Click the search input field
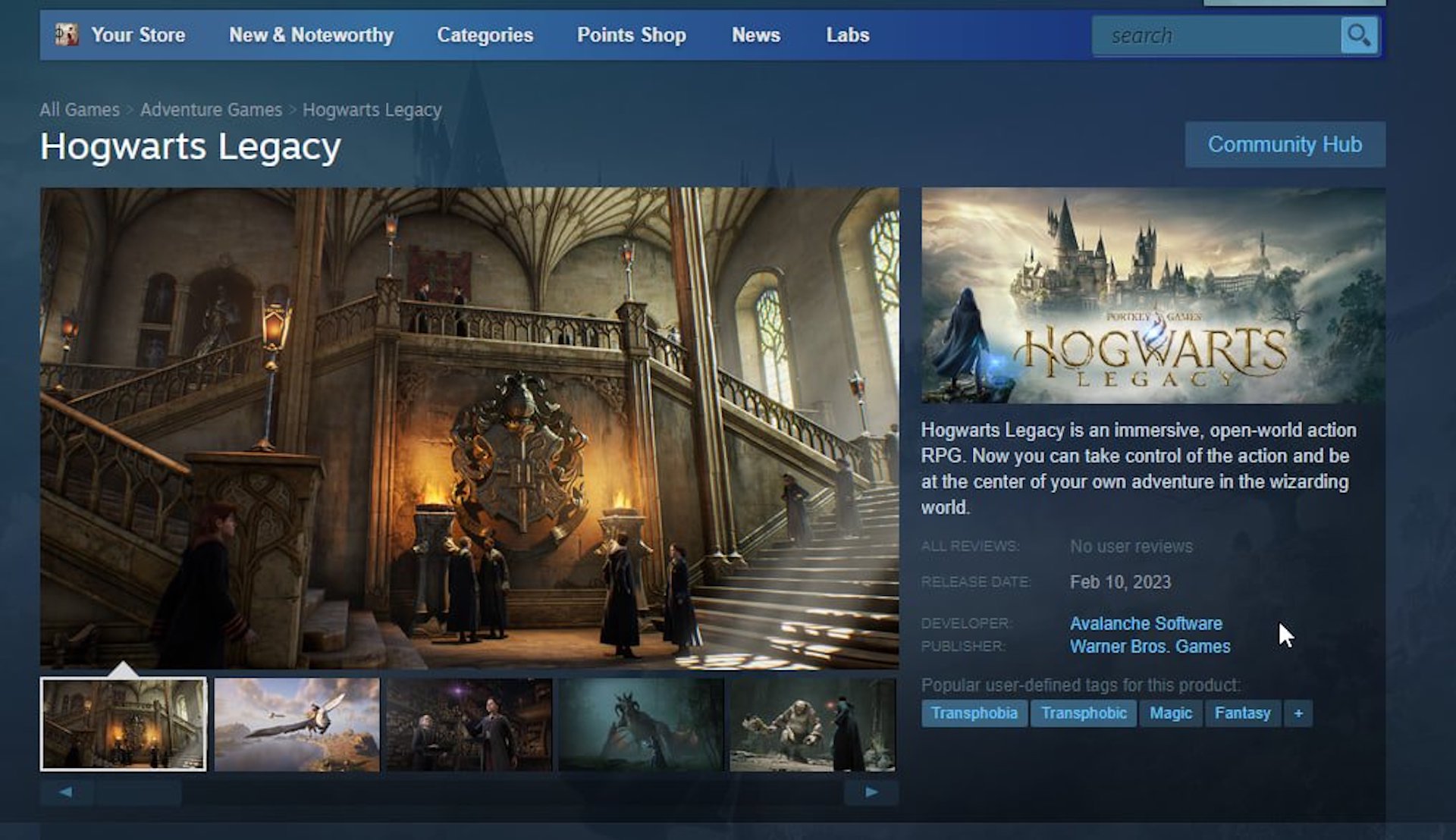The height and width of the screenshot is (840, 1456). [x=1219, y=35]
